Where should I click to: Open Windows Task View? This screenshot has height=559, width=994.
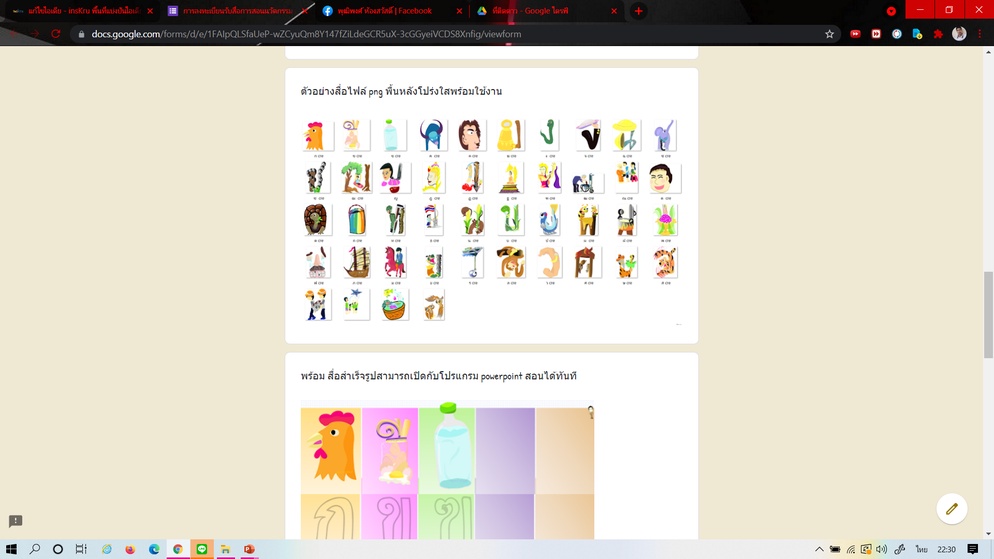(x=81, y=549)
